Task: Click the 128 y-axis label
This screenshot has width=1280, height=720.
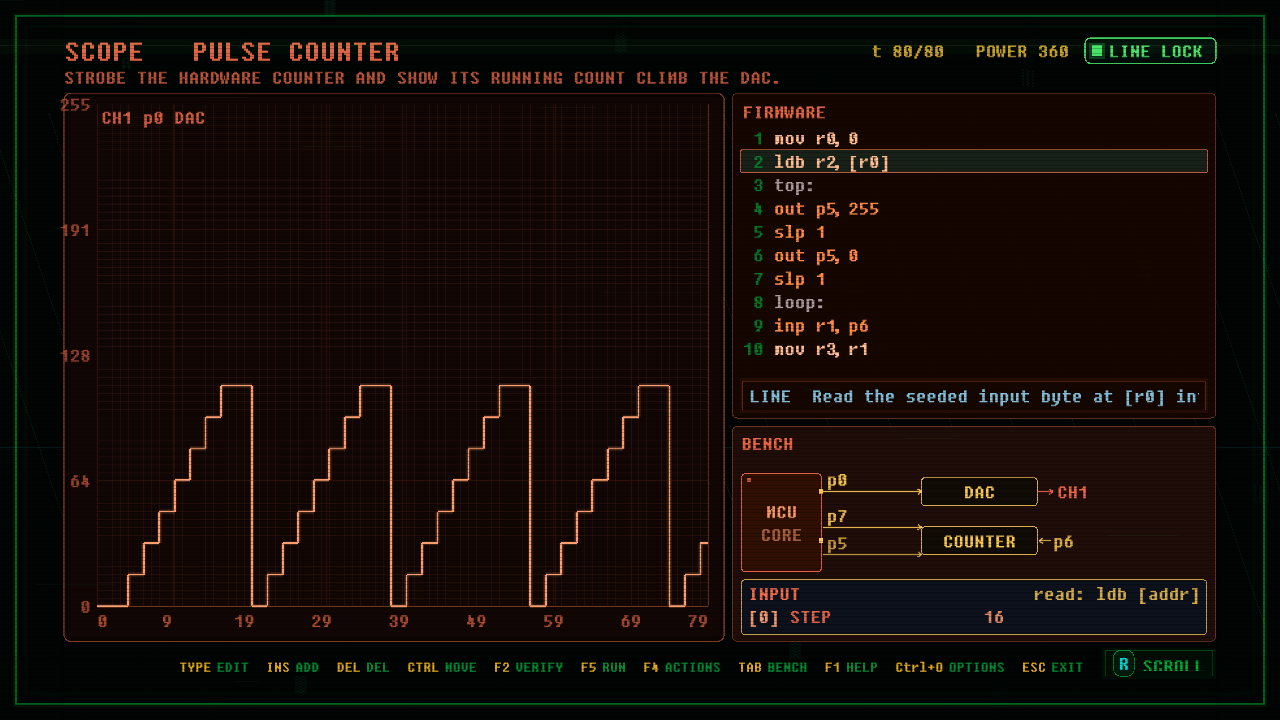Action: 76,356
